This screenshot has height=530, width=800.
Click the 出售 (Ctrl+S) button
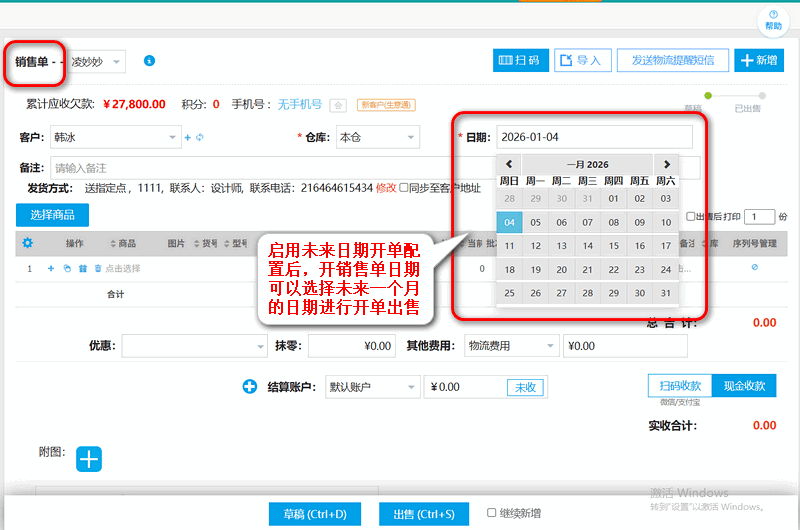(423, 514)
